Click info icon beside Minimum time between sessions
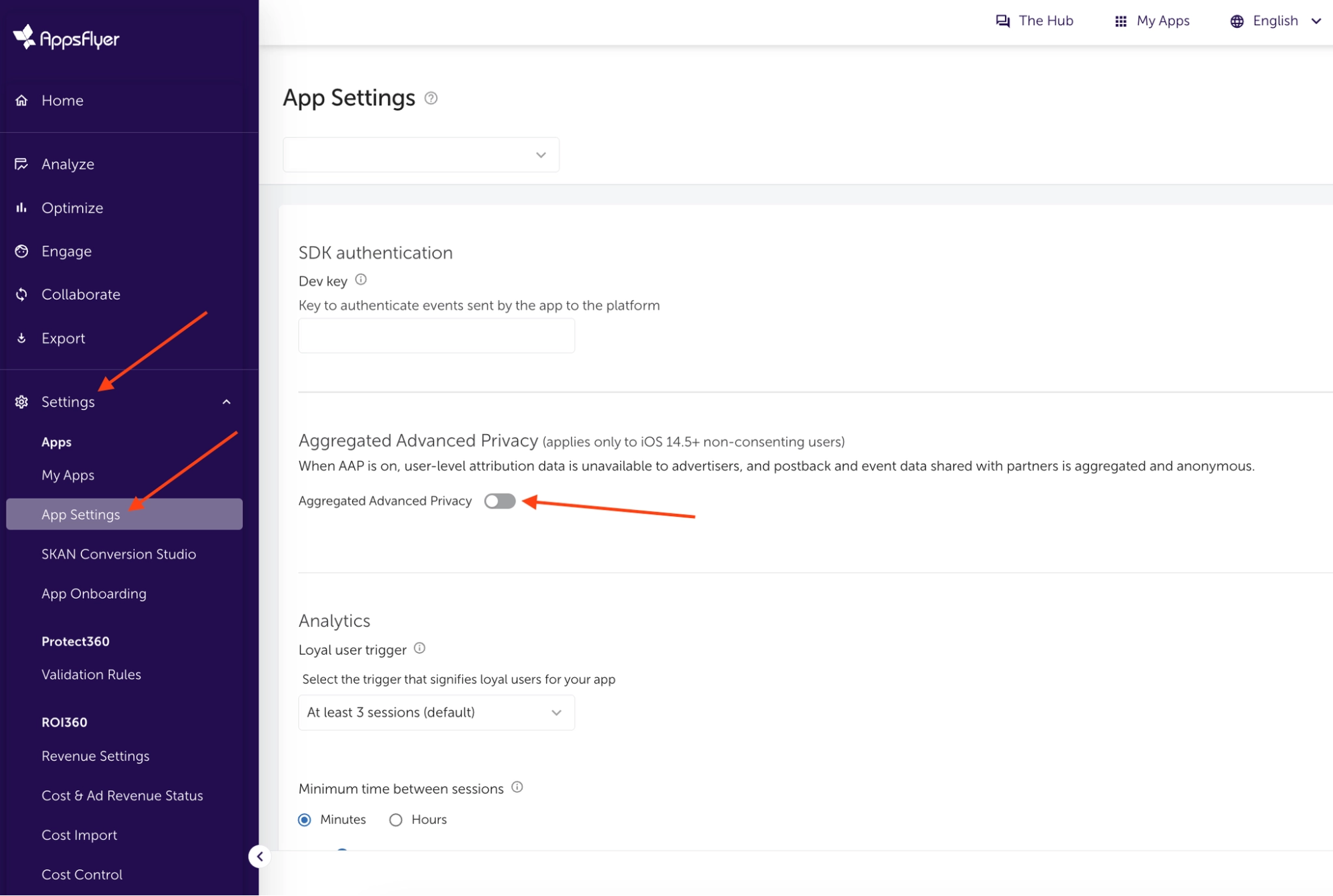This screenshot has width=1333, height=896. [517, 787]
